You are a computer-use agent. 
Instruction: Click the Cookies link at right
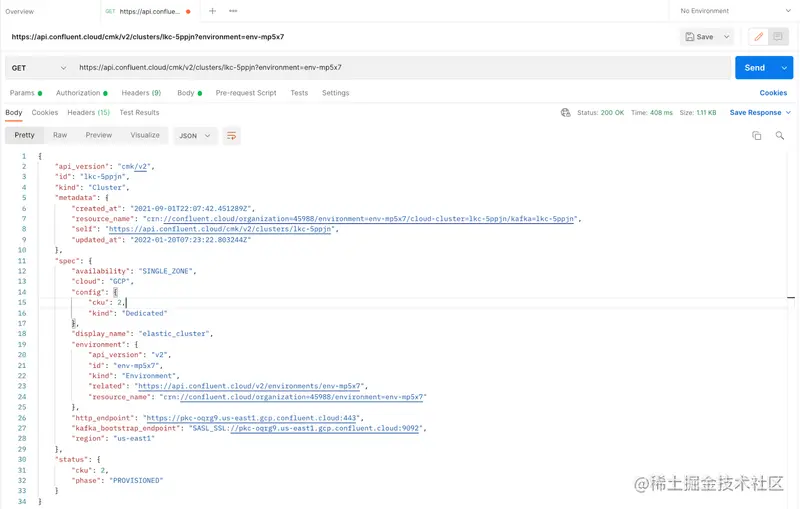click(x=773, y=93)
